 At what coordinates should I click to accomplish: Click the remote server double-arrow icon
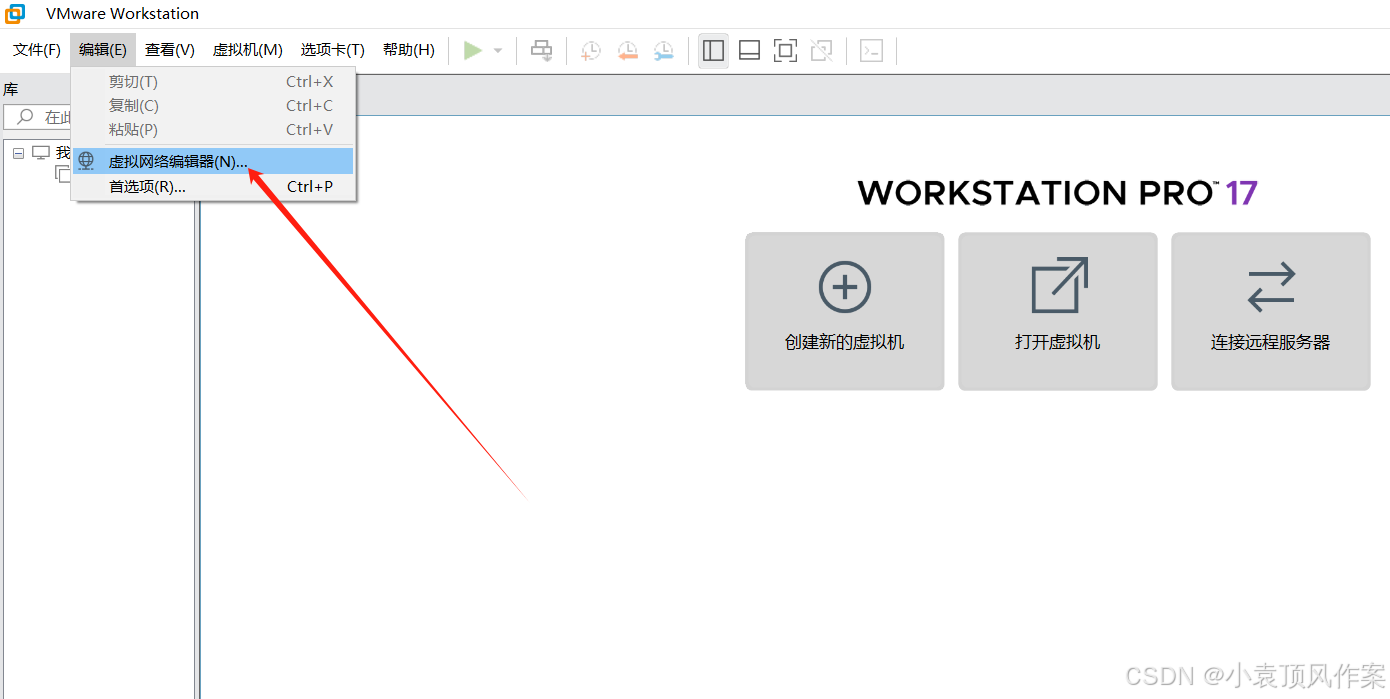click(1271, 287)
